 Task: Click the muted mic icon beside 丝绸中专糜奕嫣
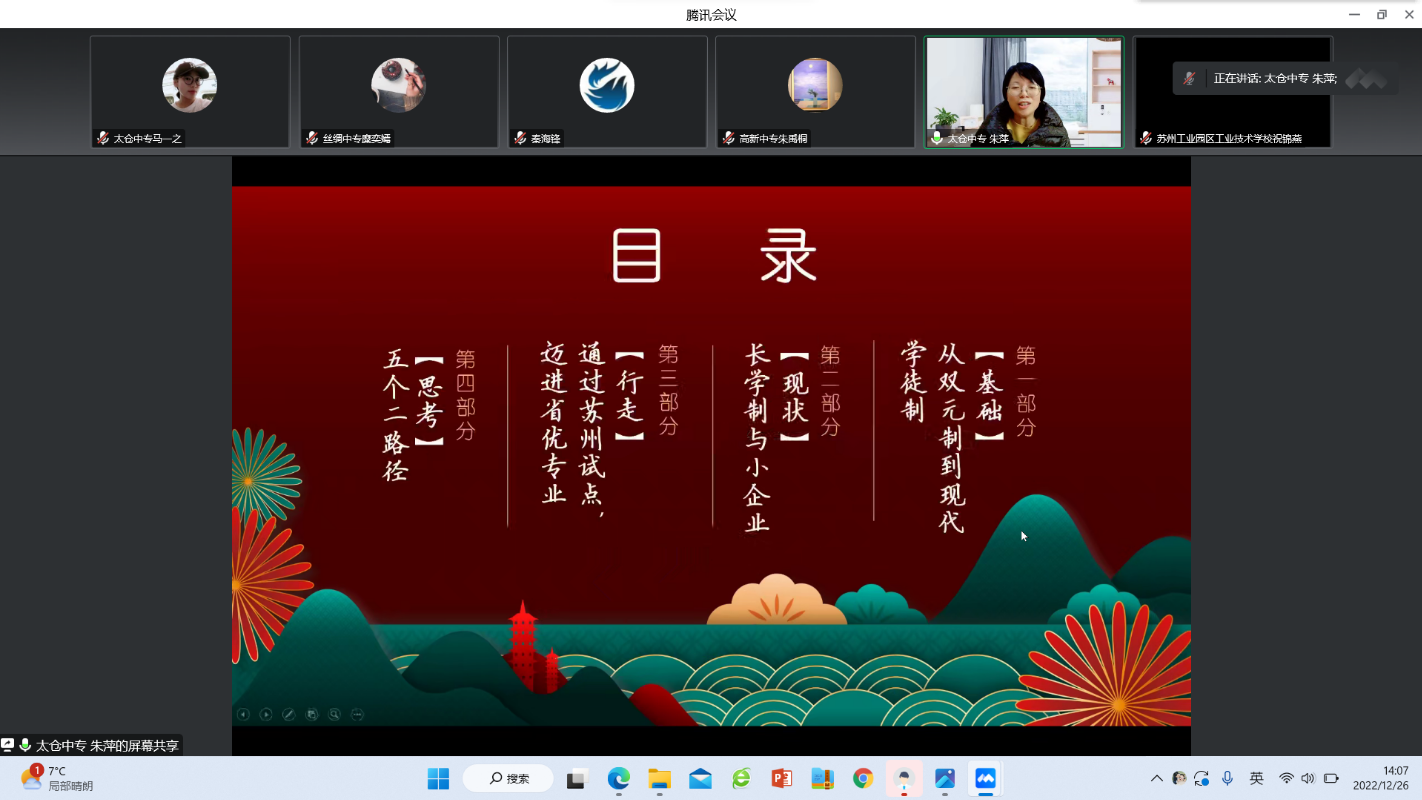pyautogui.click(x=312, y=138)
